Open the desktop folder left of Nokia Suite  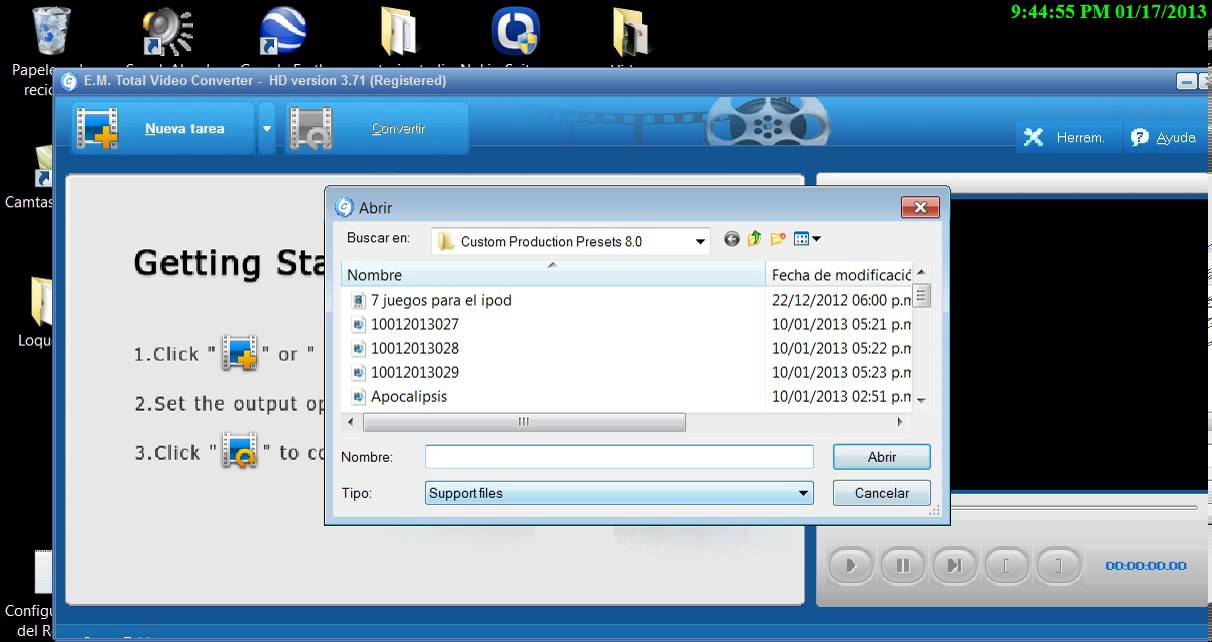tap(399, 32)
